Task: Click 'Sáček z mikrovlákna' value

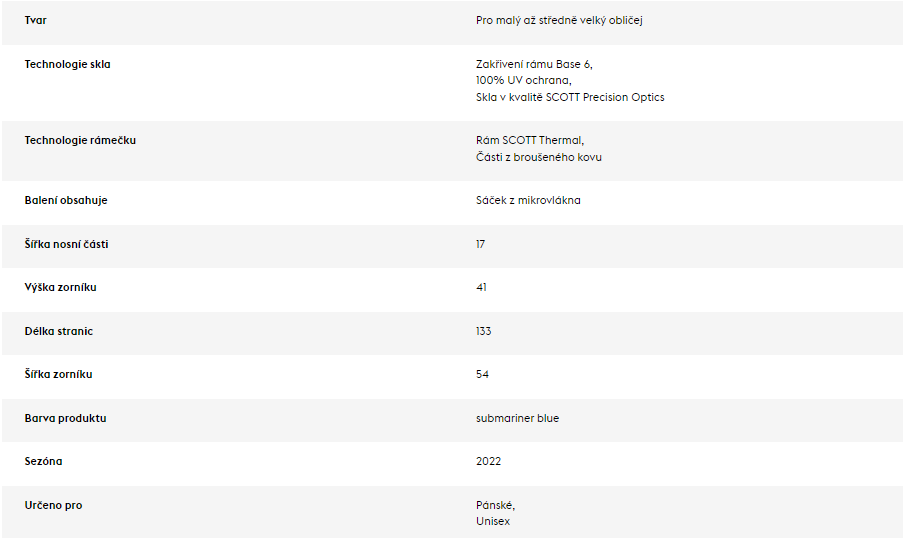Action: [528, 200]
